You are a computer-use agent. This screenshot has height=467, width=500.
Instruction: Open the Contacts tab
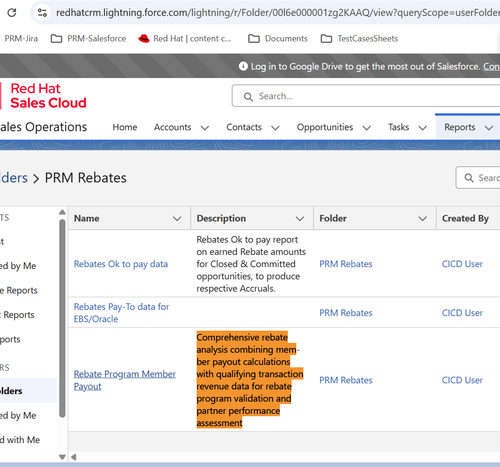point(244,127)
